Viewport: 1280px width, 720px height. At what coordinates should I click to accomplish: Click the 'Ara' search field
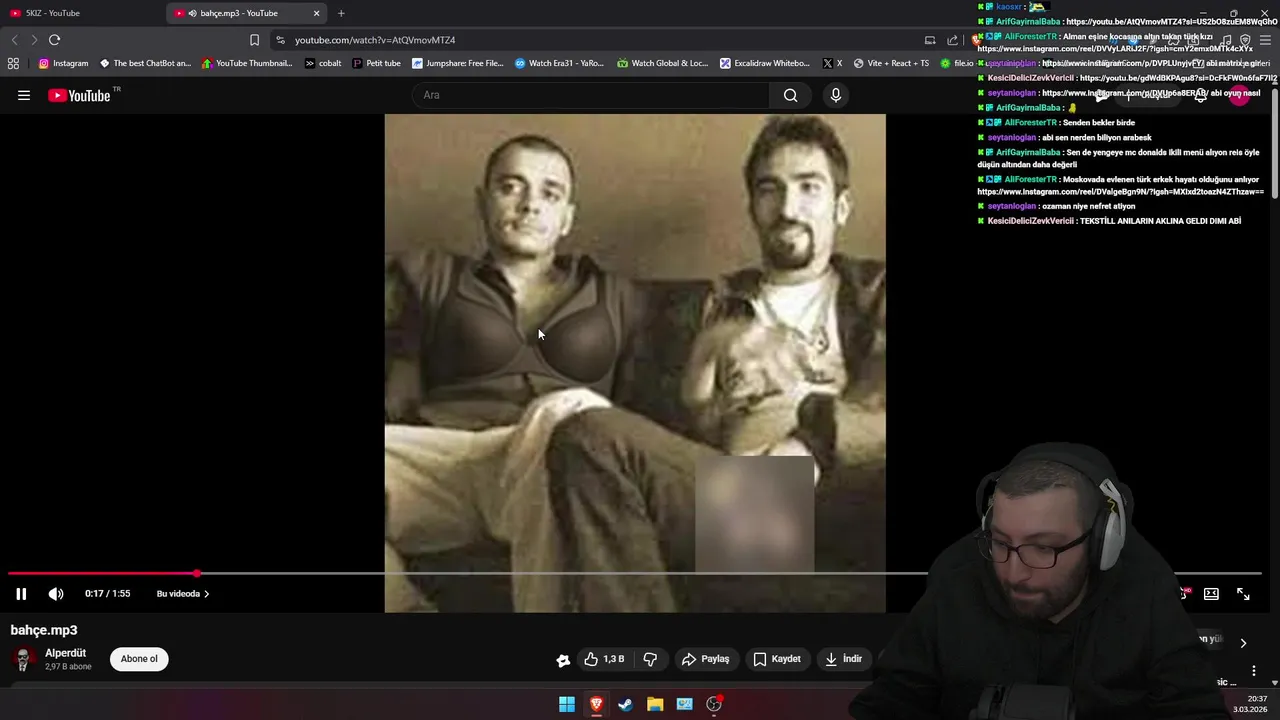592,95
